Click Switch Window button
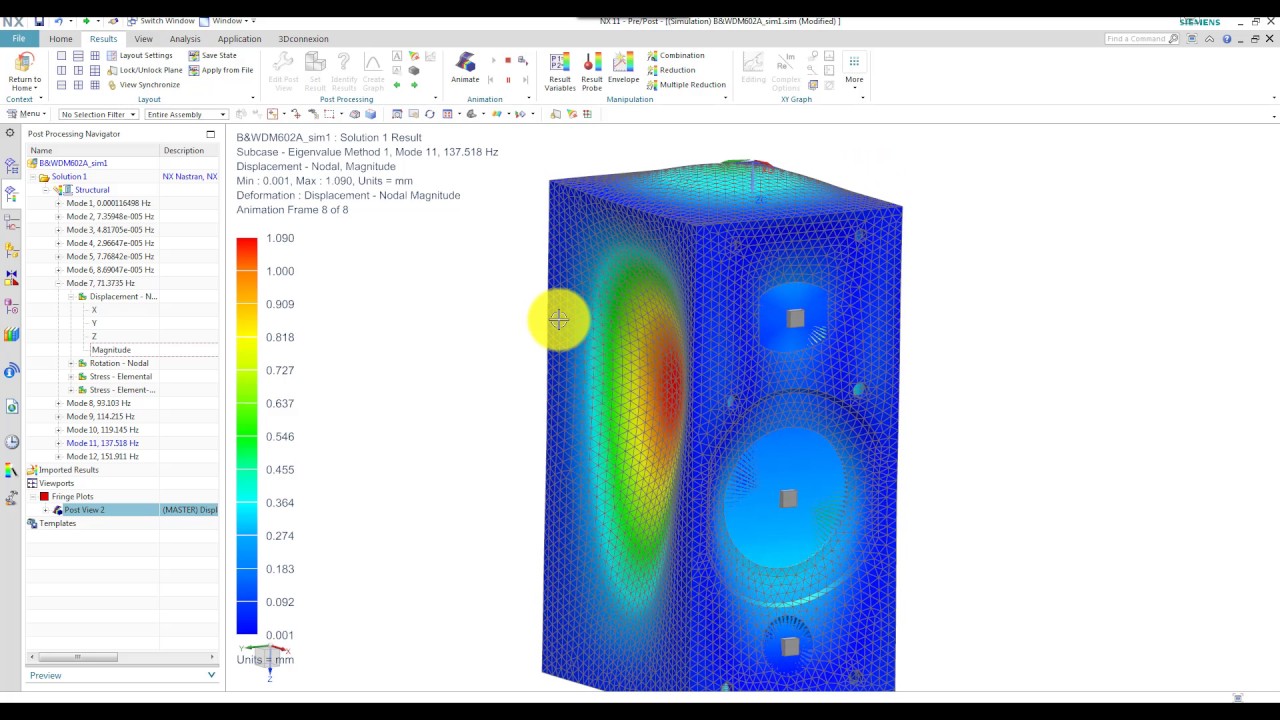 pos(161,21)
